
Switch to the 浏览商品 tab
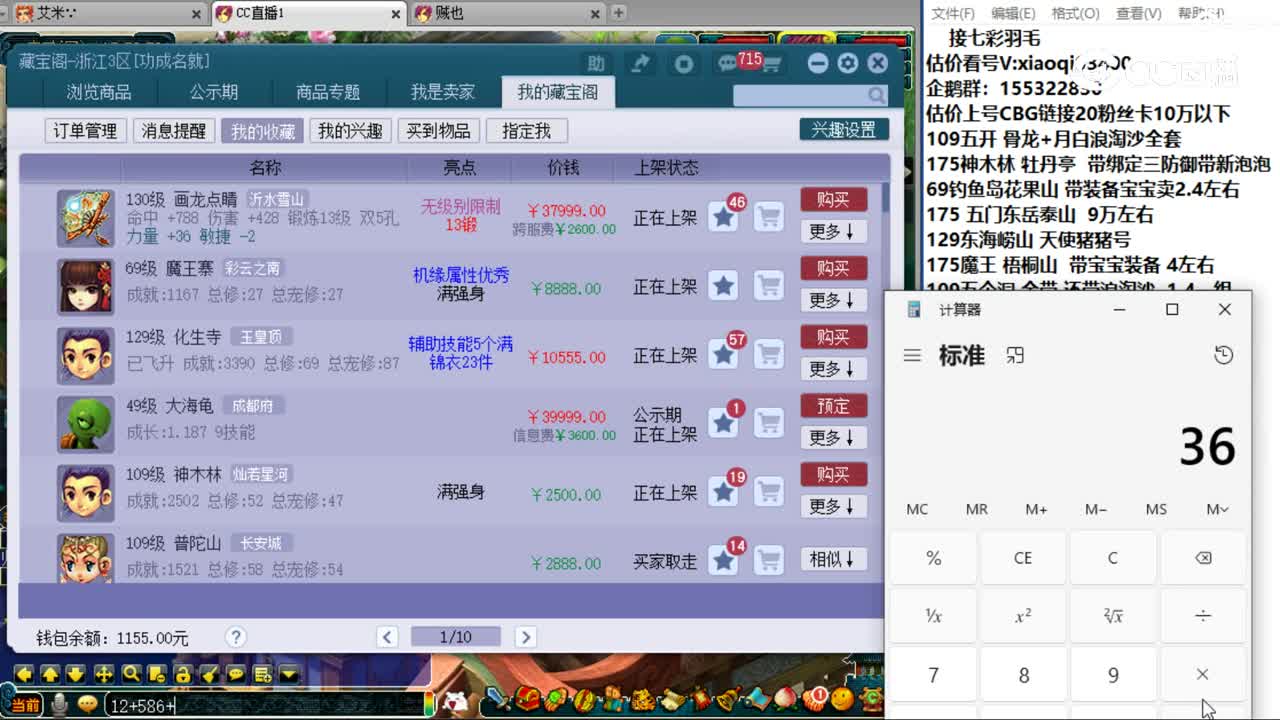99,89
